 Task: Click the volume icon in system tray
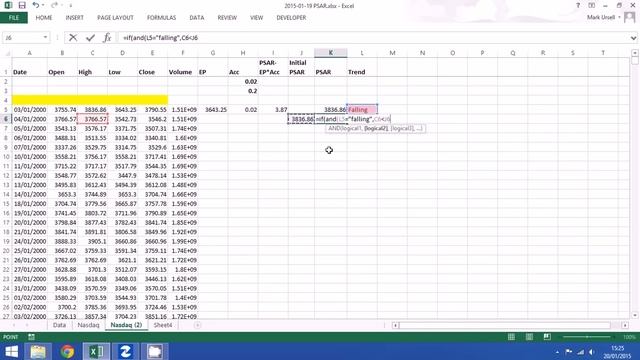[592, 352]
